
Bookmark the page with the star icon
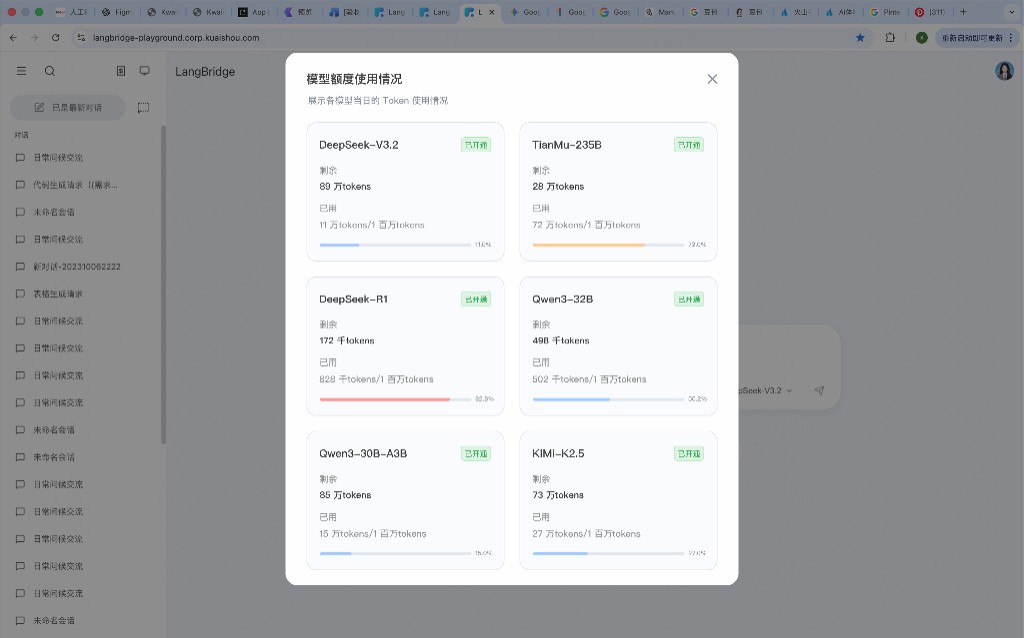[x=860, y=38]
